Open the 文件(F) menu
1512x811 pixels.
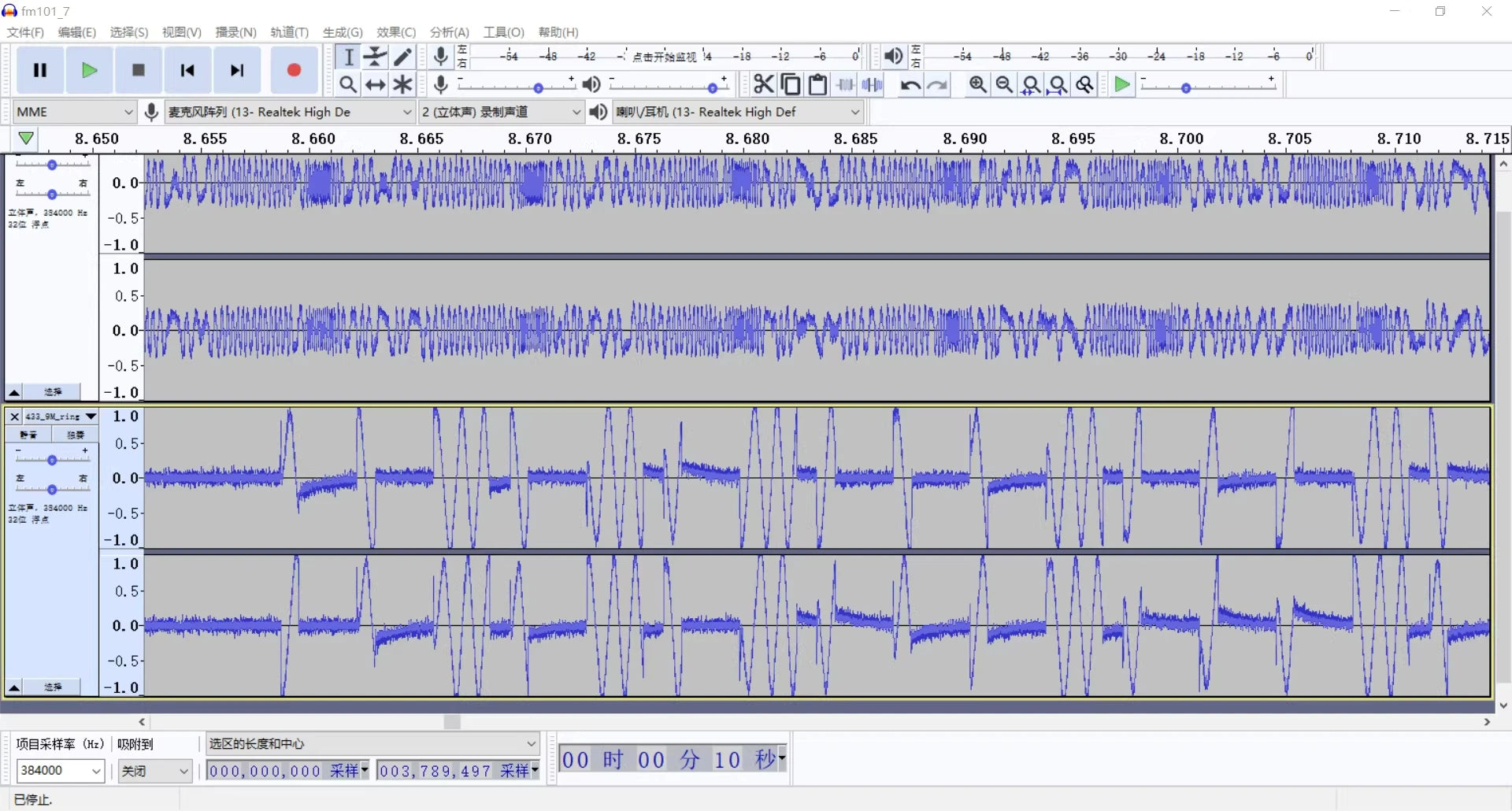tap(25, 32)
